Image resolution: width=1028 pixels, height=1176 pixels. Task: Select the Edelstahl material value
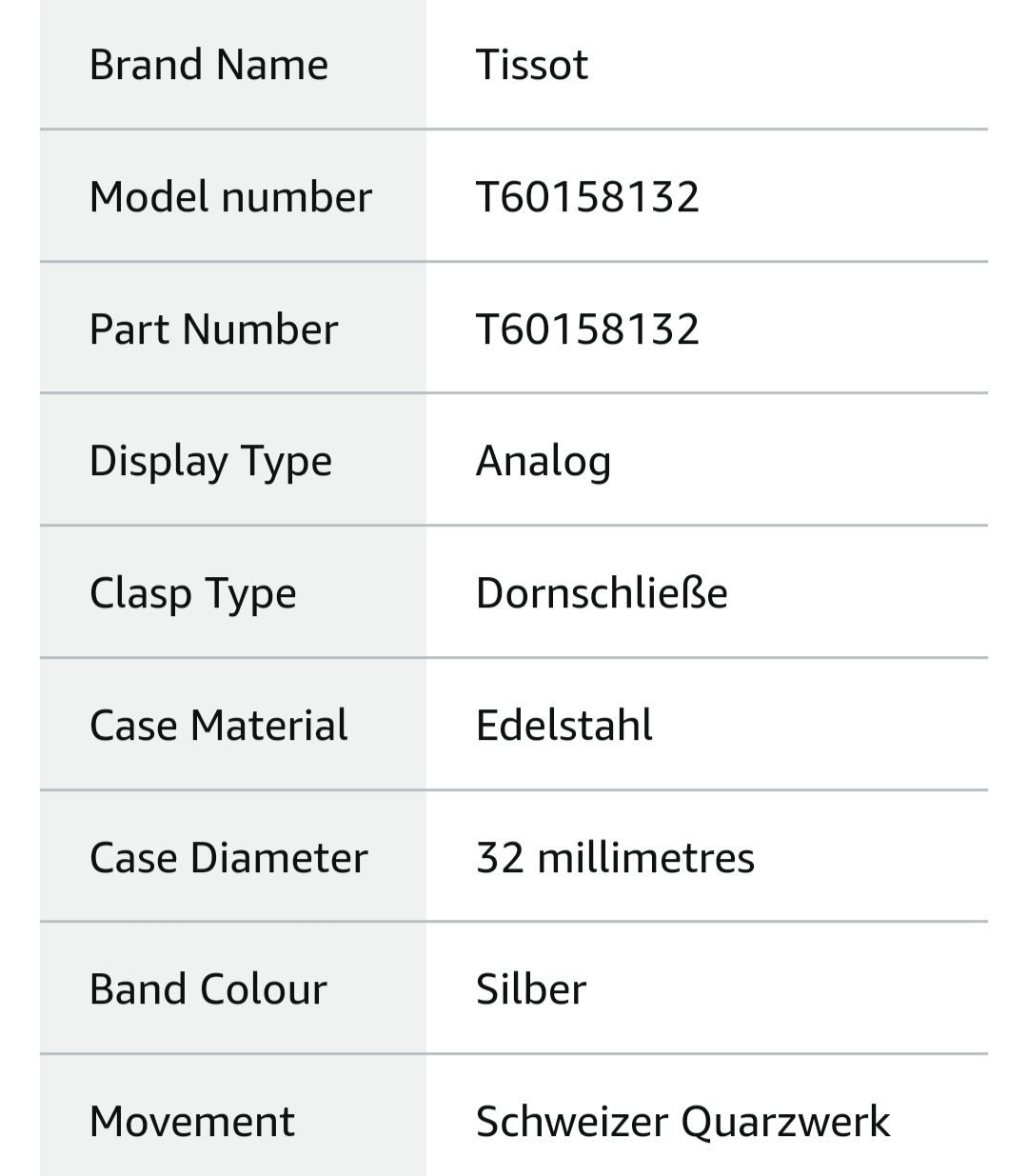[x=563, y=726]
